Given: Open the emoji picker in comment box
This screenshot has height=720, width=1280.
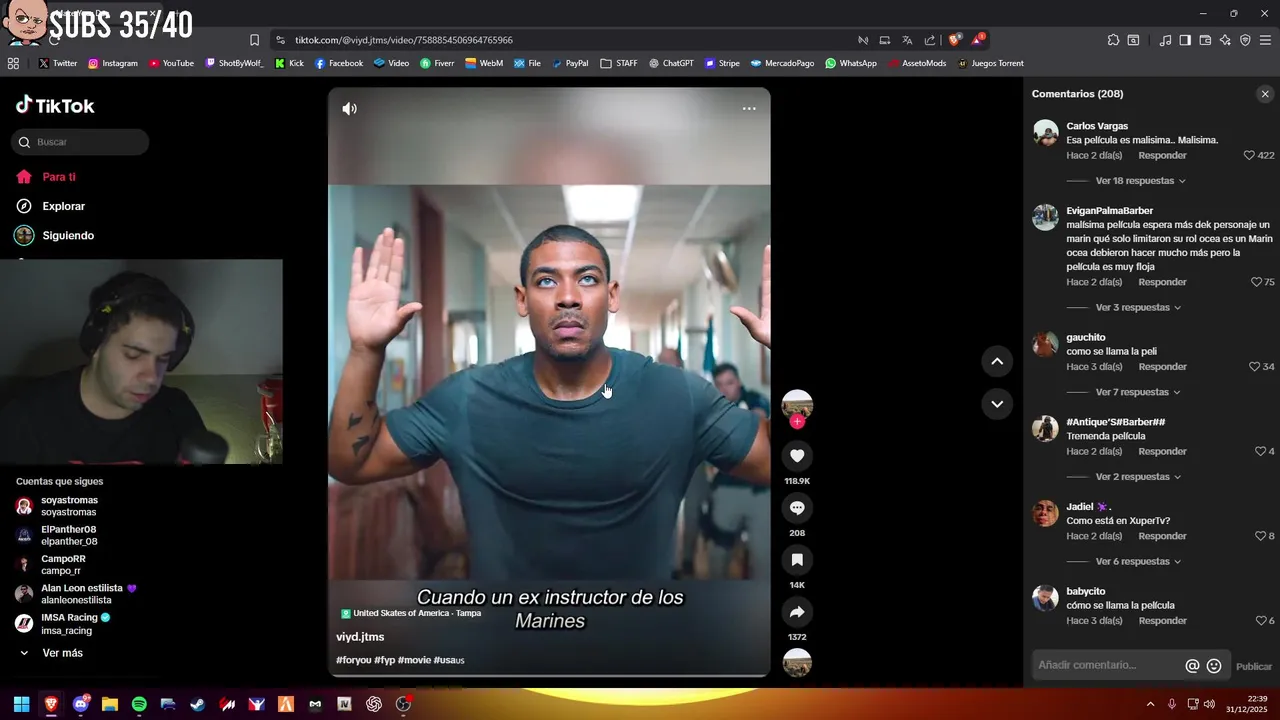Looking at the screenshot, I should [1214, 666].
